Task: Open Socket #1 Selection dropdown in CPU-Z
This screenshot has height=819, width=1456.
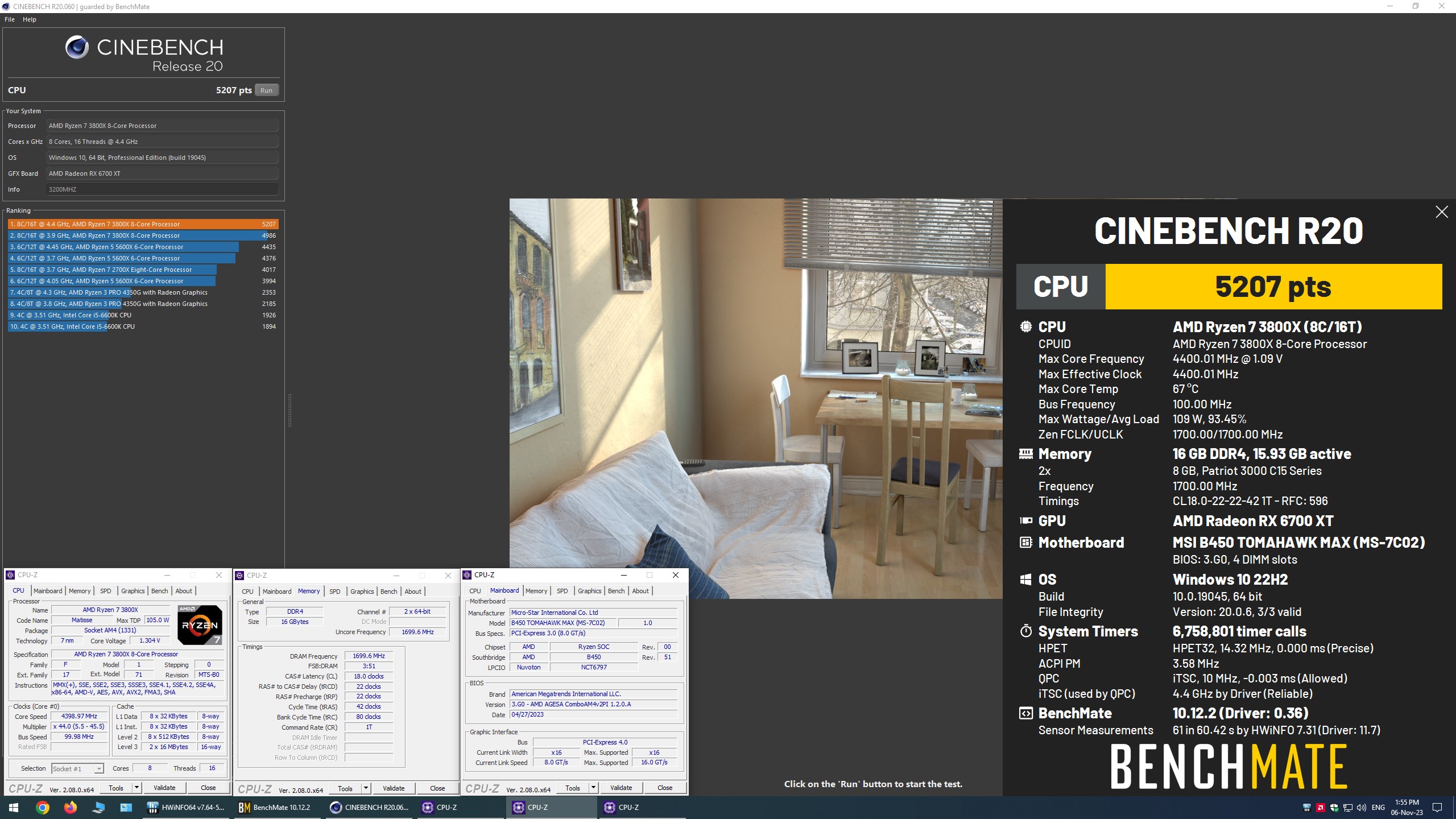Action: click(77, 768)
